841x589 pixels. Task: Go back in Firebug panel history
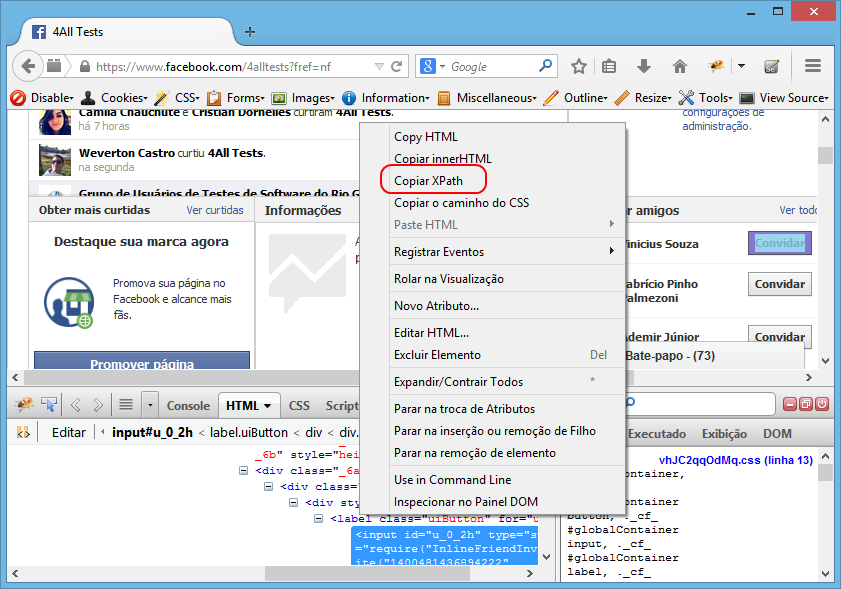coord(76,405)
